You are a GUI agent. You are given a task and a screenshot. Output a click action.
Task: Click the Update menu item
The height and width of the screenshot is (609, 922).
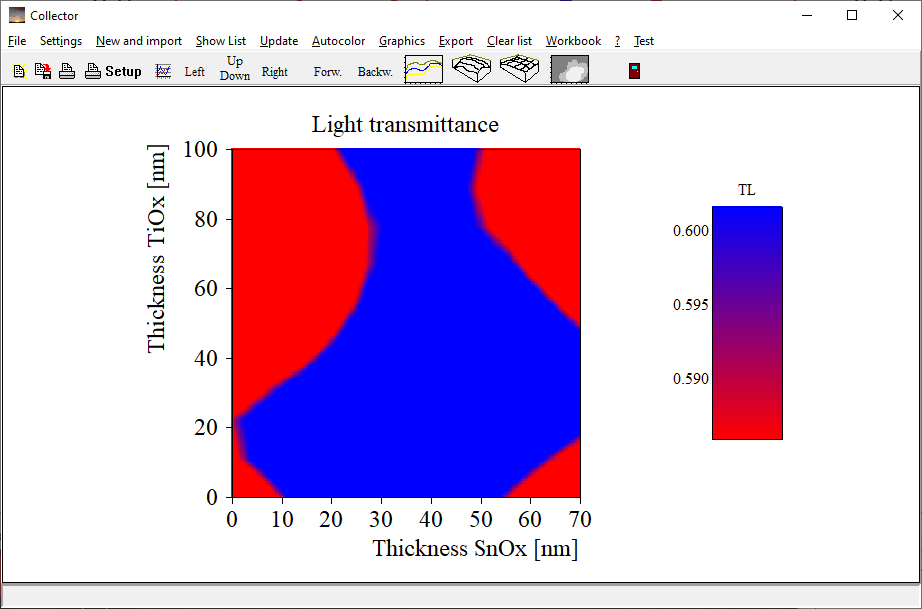279,41
